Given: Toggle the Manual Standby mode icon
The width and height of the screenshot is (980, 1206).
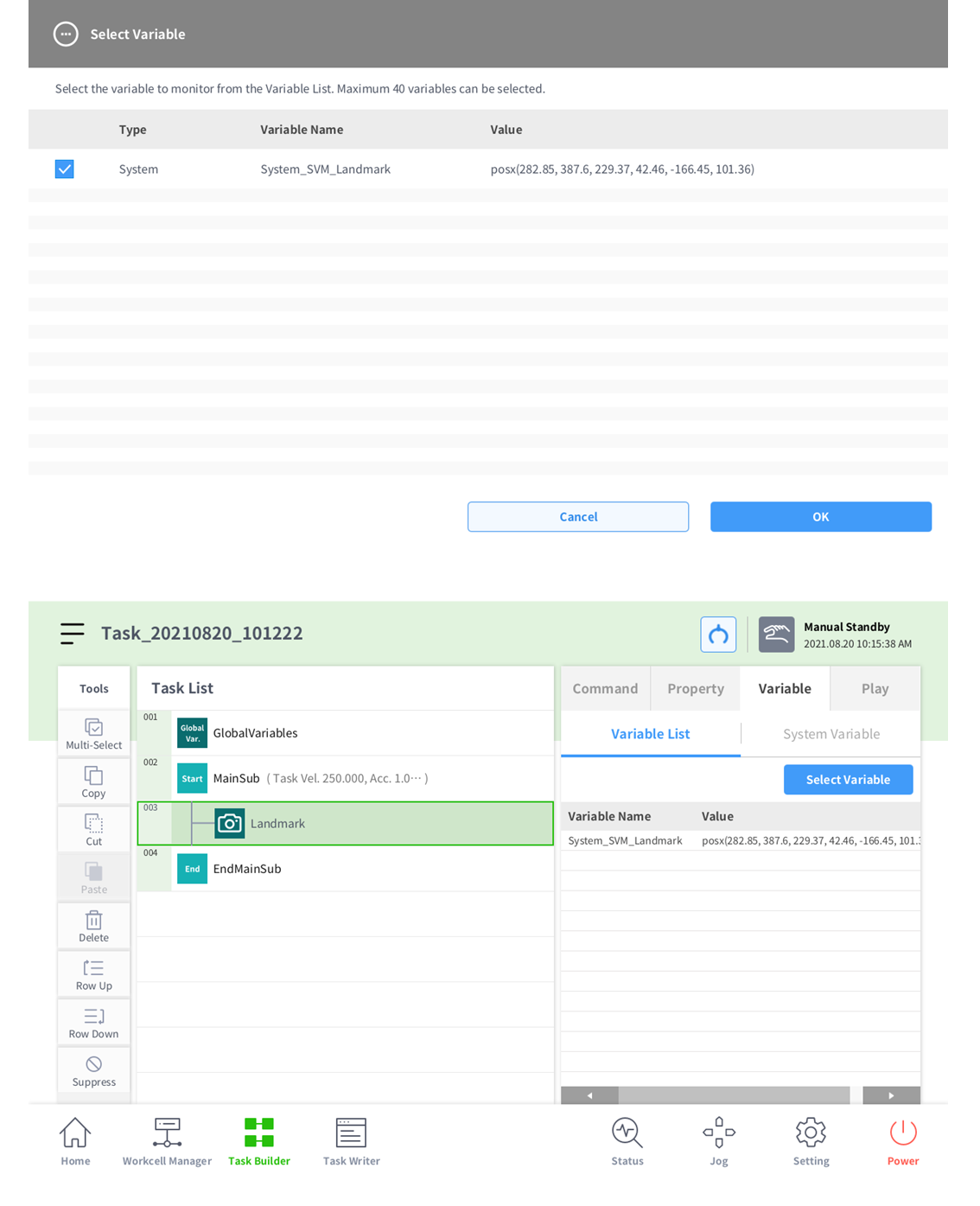Looking at the screenshot, I should [x=776, y=635].
